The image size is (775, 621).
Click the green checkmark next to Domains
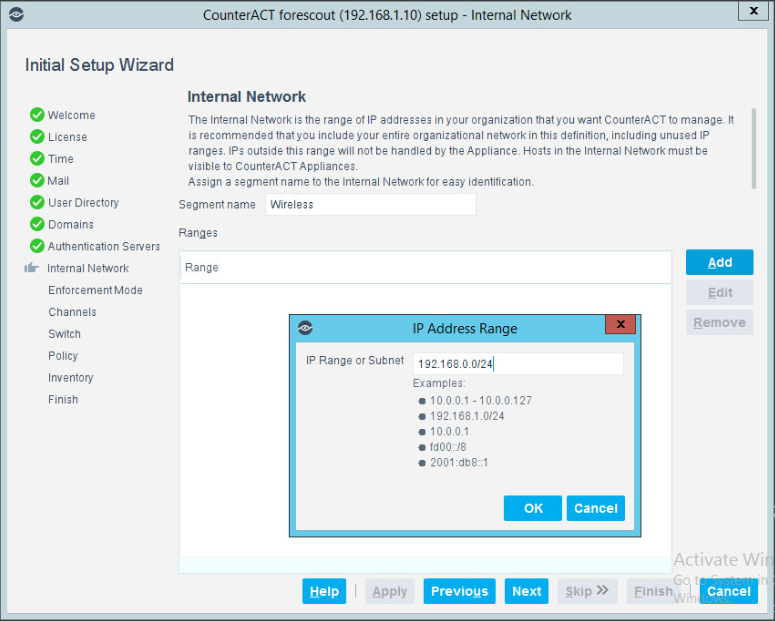click(37, 224)
